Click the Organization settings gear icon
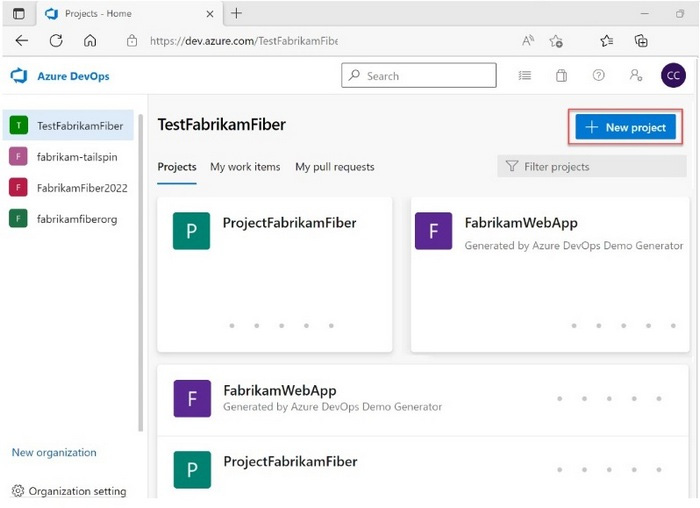This screenshot has height=508, width=700. click(18, 491)
